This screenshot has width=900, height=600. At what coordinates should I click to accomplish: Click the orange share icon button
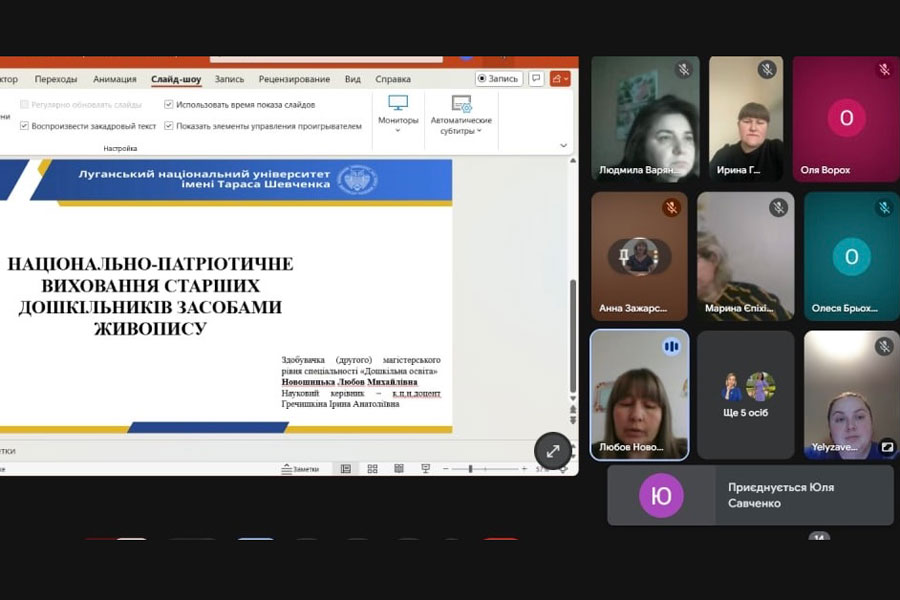[x=560, y=79]
